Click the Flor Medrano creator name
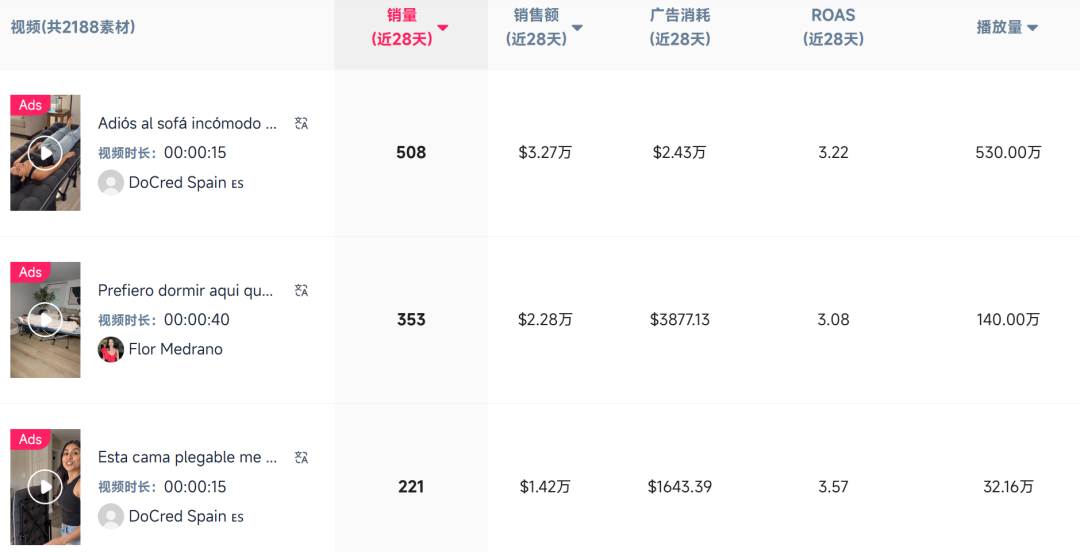This screenshot has height=552, width=1080. point(176,349)
